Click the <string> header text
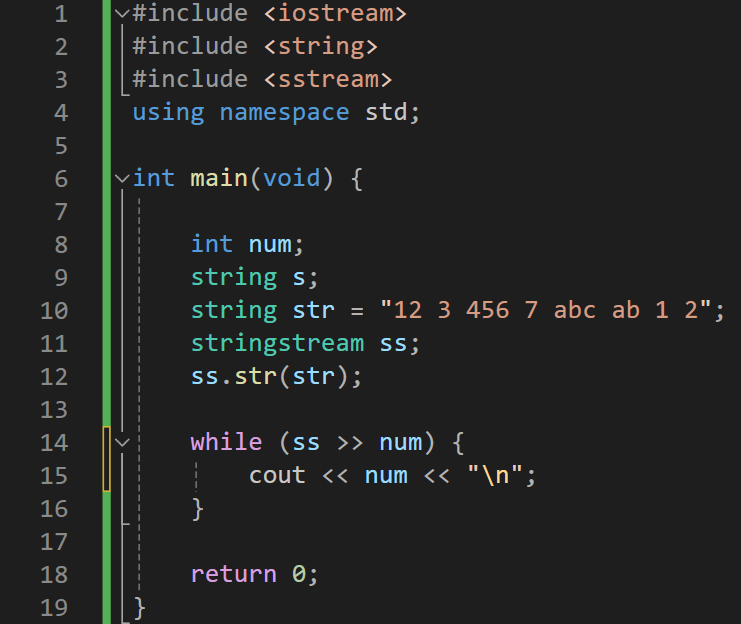 pyautogui.click(x=320, y=47)
